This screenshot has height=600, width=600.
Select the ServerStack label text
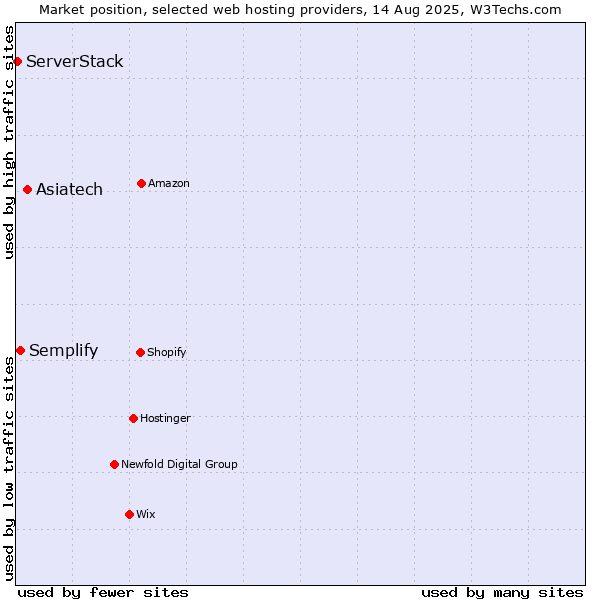[x=75, y=61]
